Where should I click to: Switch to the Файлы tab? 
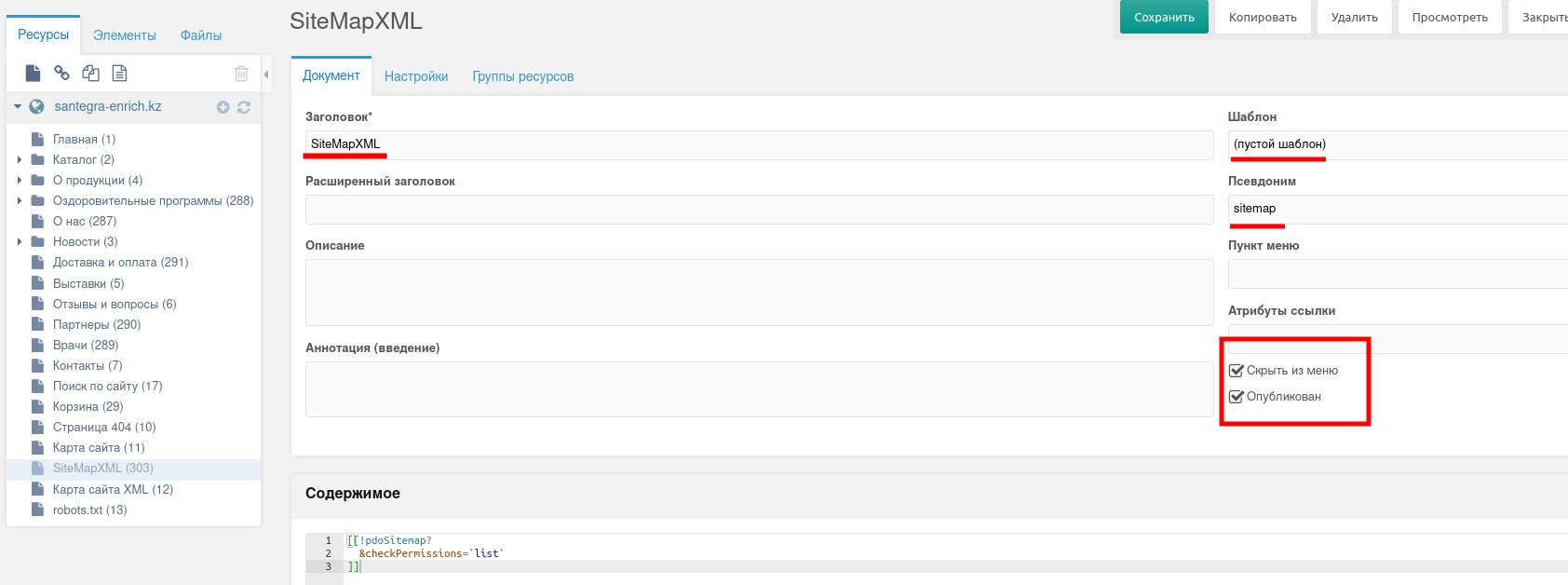pos(201,35)
